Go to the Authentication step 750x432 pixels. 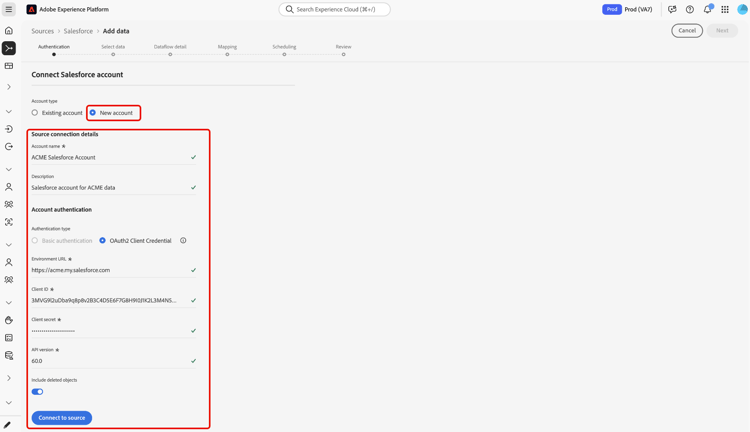54,50
